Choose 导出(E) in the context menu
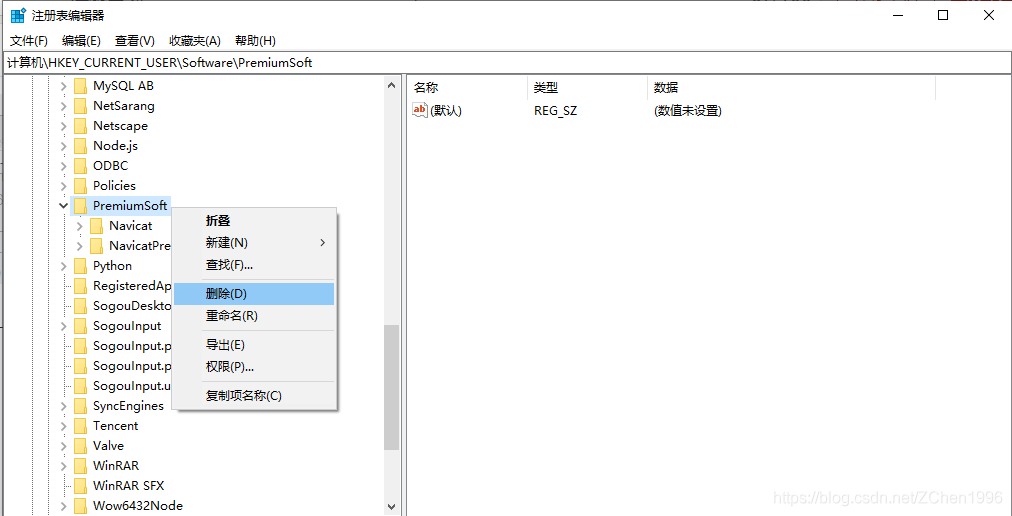This screenshot has height=516, width=1012. pos(254,345)
